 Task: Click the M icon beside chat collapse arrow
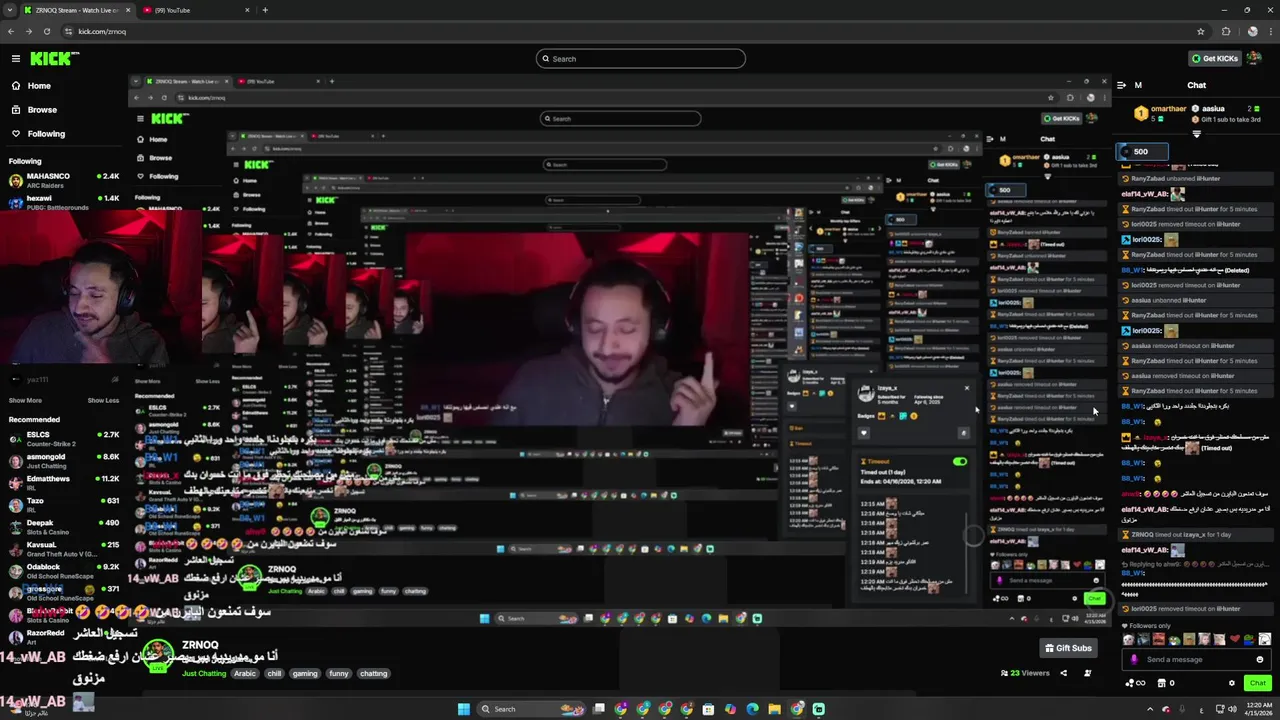click(1138, 85)
